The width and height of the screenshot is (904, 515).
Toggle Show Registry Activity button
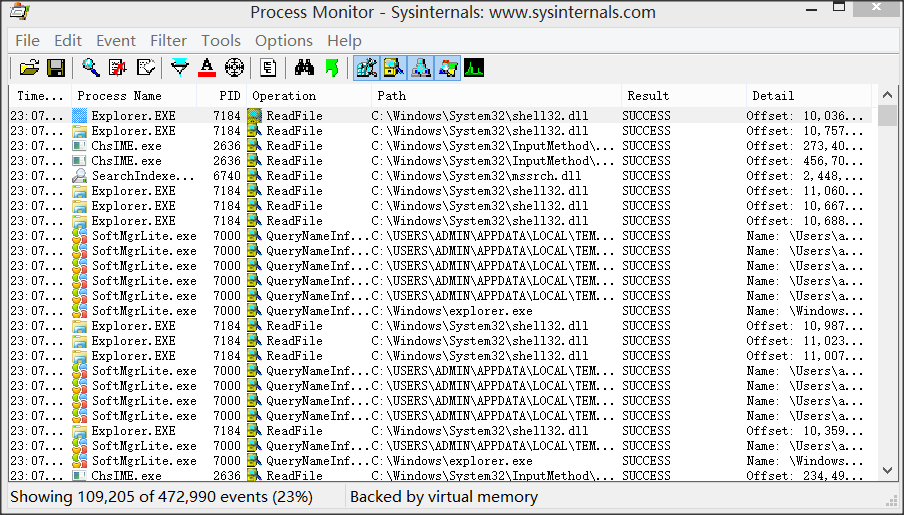tap(367, 68)
